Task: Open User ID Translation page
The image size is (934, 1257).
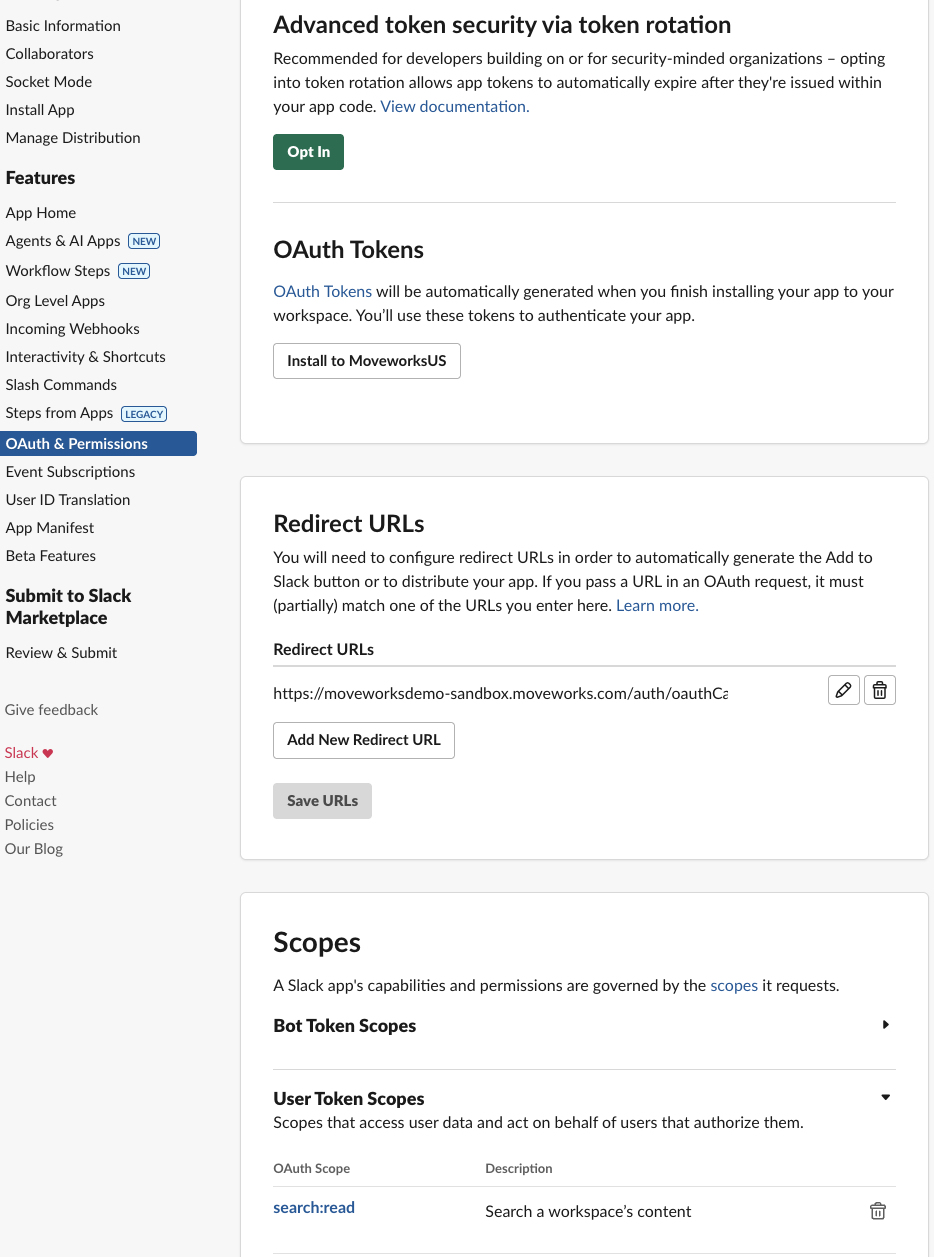Action: (x=68, y=500)
